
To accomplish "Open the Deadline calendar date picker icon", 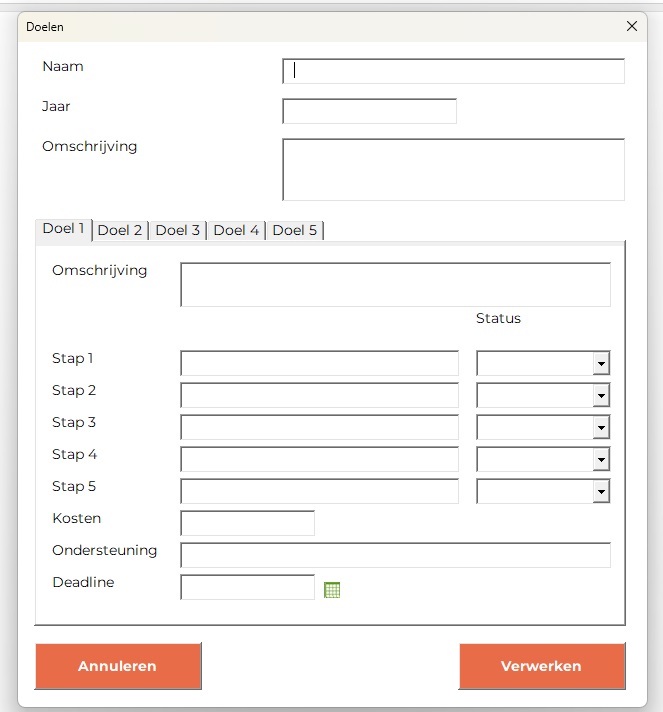I will tap(333, 590).
